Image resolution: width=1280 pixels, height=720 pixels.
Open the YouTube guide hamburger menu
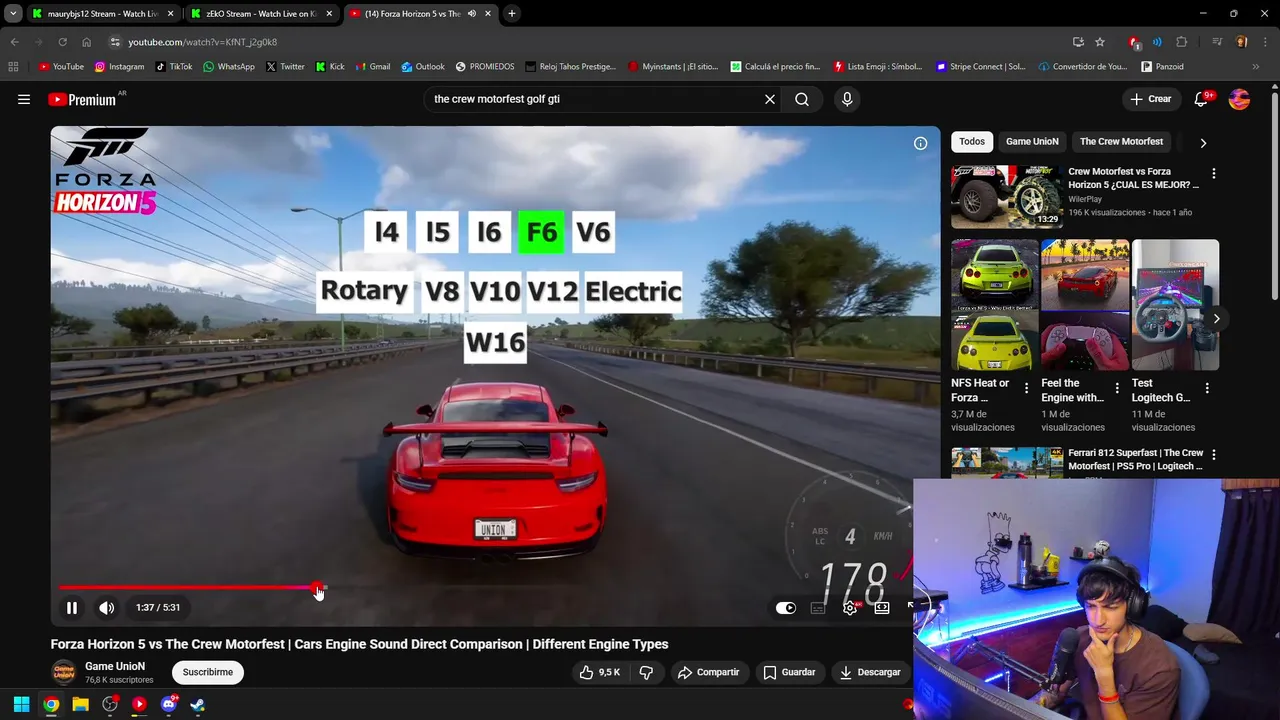click(x=24, y=99)
